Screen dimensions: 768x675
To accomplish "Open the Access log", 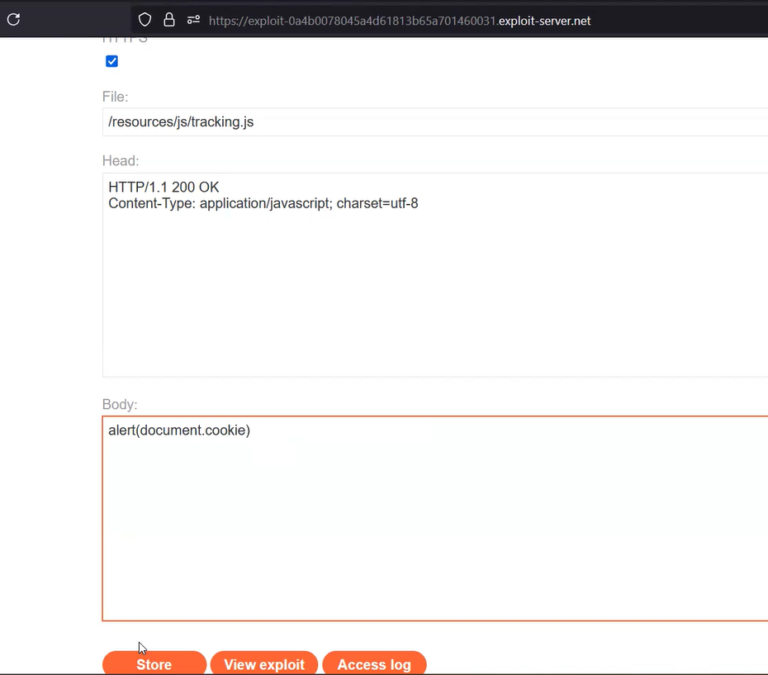I will click(x=374, y=664).
